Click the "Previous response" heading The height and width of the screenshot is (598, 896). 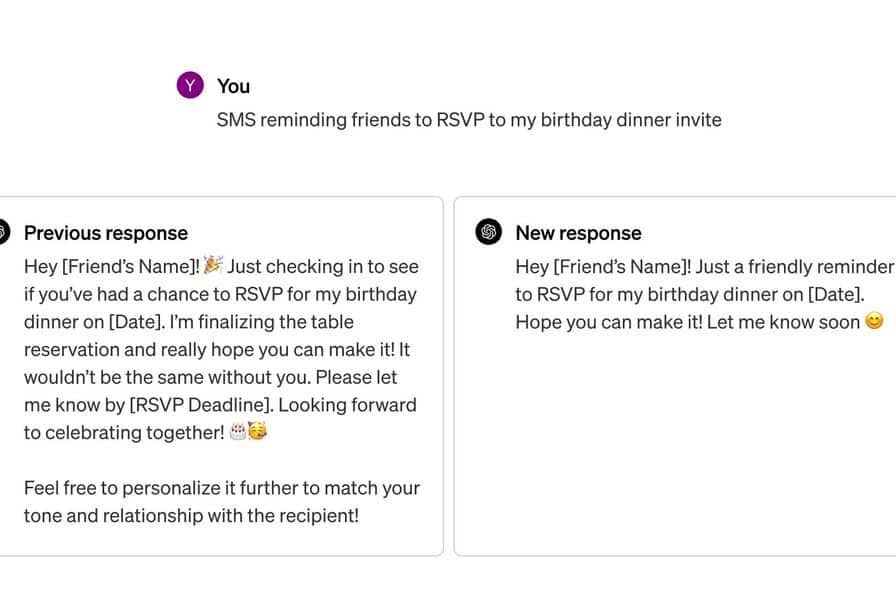[x=106, y=233]
